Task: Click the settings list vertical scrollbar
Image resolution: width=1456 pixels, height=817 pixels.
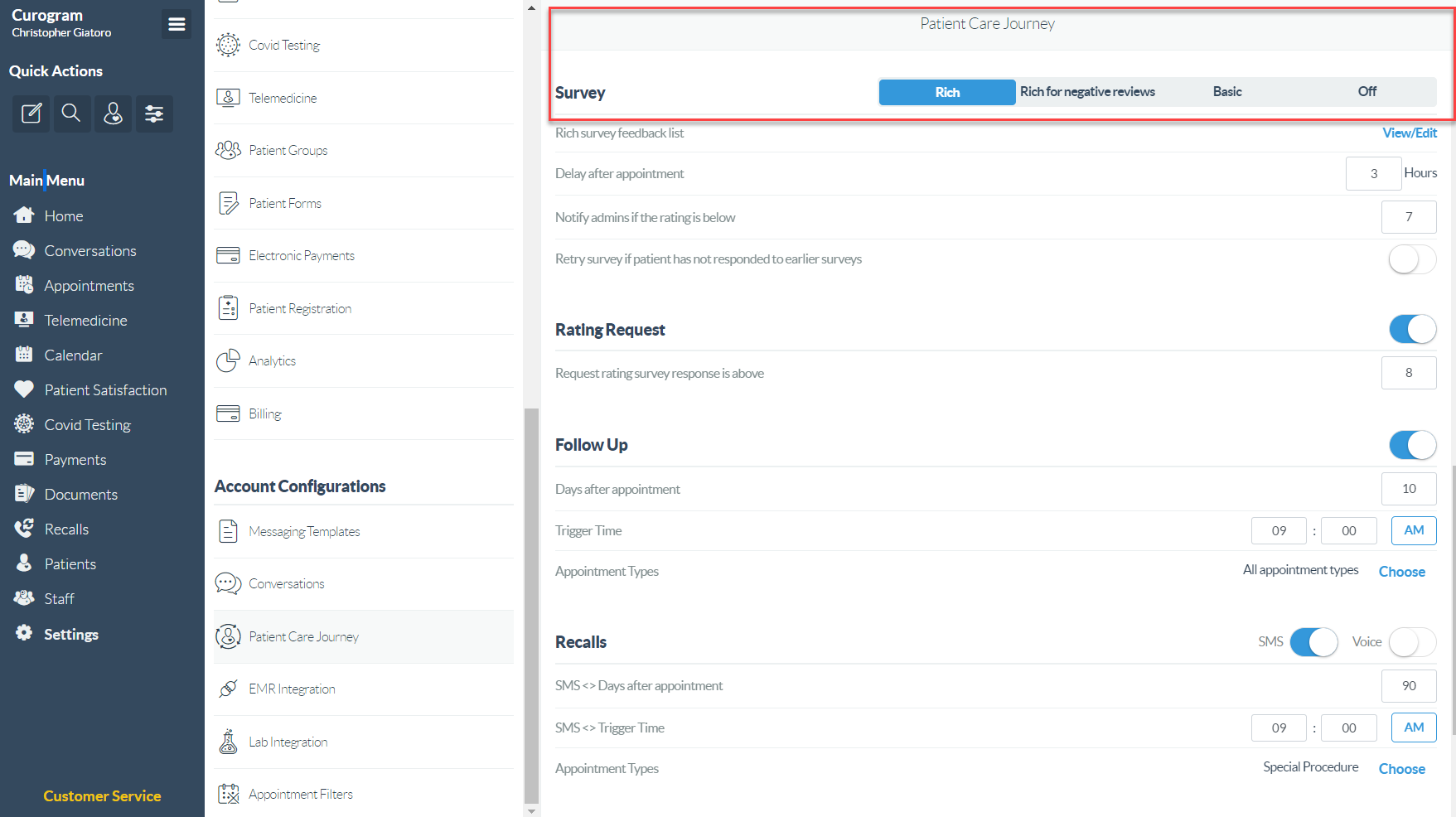Action: [531, 605]
